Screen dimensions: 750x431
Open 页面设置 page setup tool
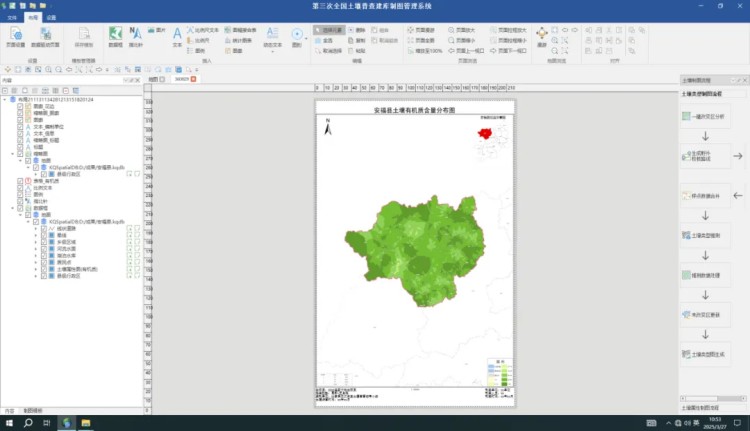17,38
